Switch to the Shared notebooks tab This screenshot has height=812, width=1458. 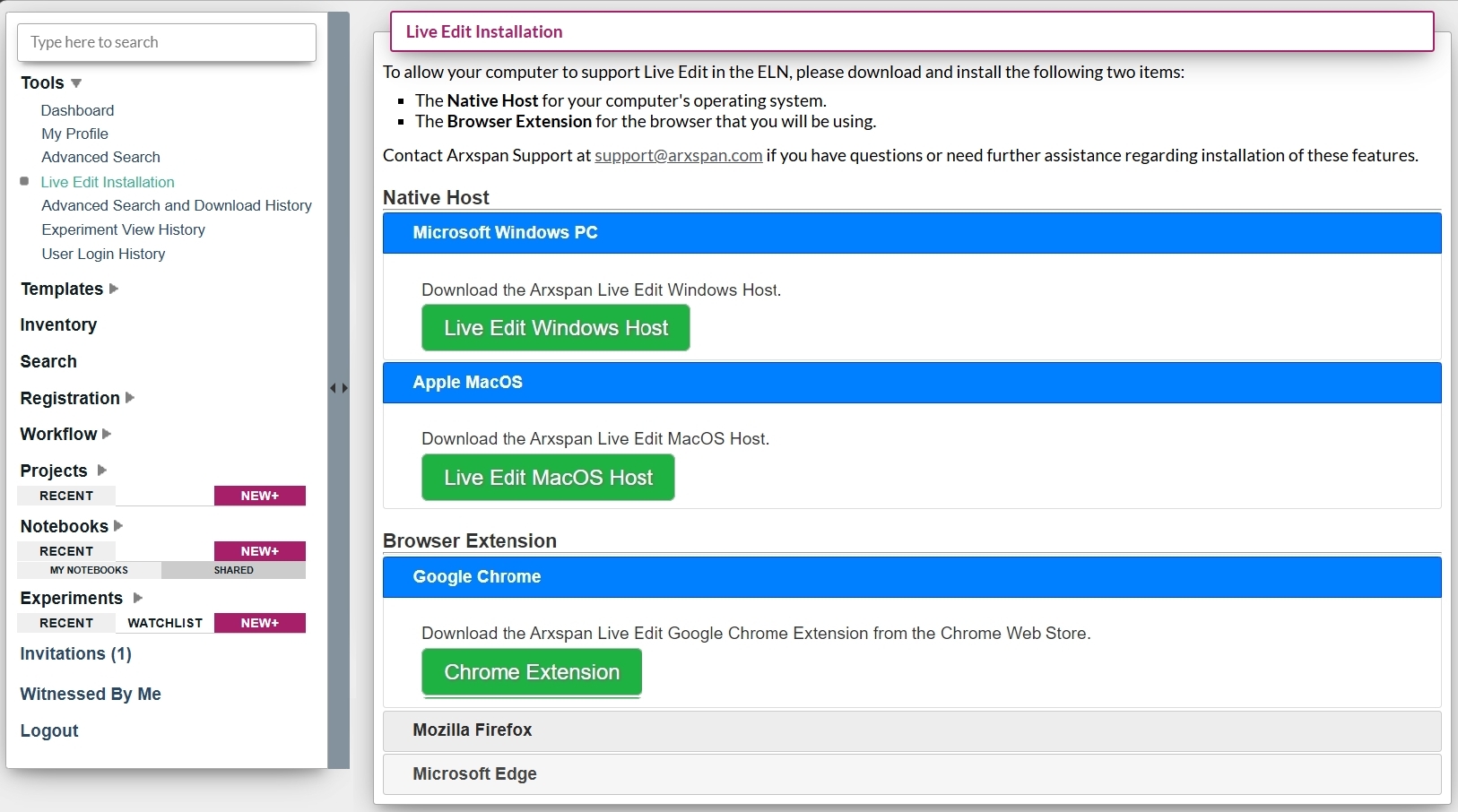coord(233,570)
